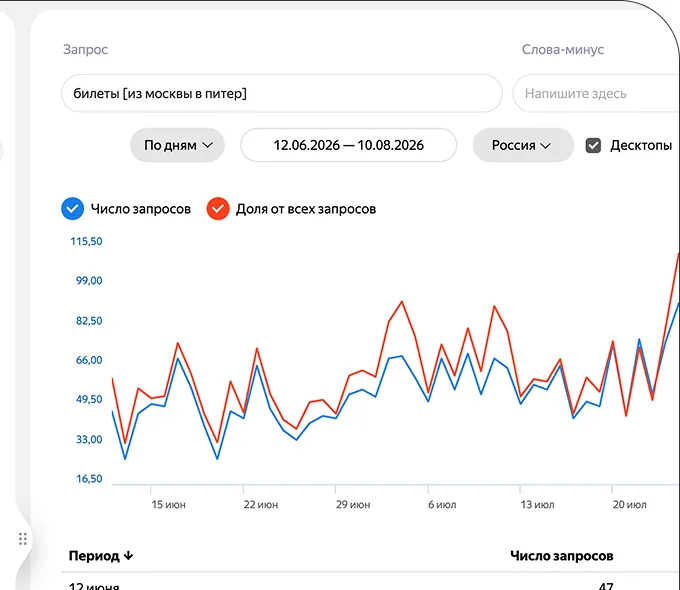Toggle the "Десктопы" checkbox

[x=593, y=145]
